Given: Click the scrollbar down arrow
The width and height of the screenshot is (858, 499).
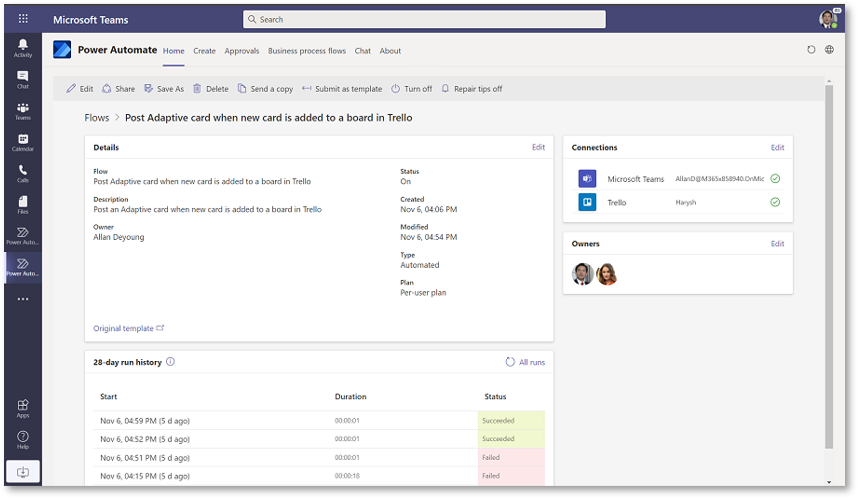Looking at the screenshot, I should pyautogui.click(x=829, y=481).
